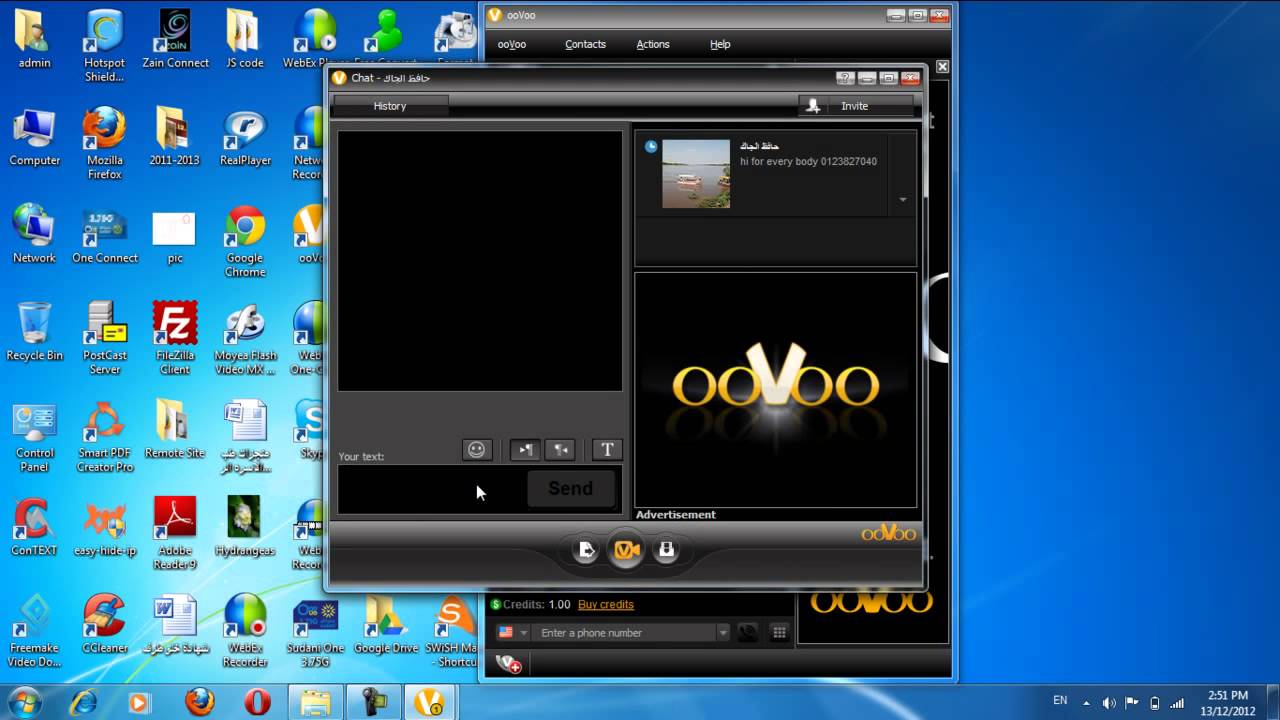This screenshot has height=720, width=1280.
Task: Open the dial pad grid icon
Action: click(779, 633)
